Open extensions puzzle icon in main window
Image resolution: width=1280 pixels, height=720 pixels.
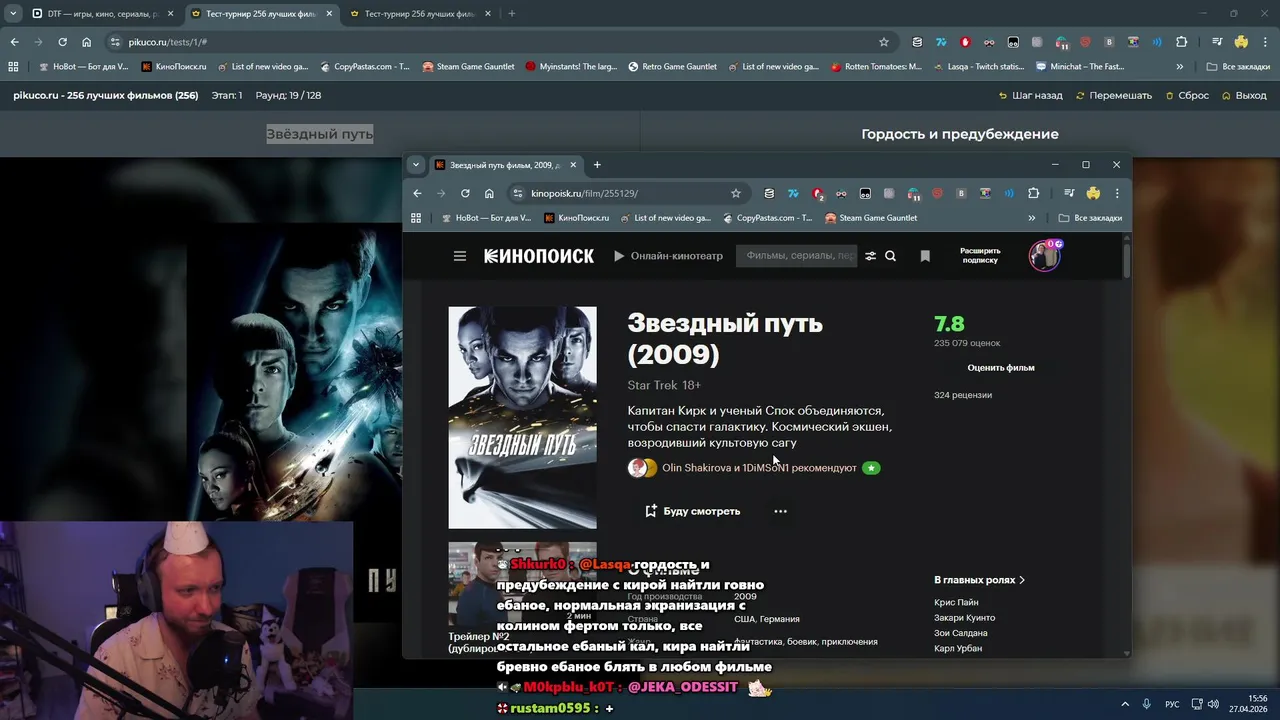pyautogui.click(x=1181, y=42)
